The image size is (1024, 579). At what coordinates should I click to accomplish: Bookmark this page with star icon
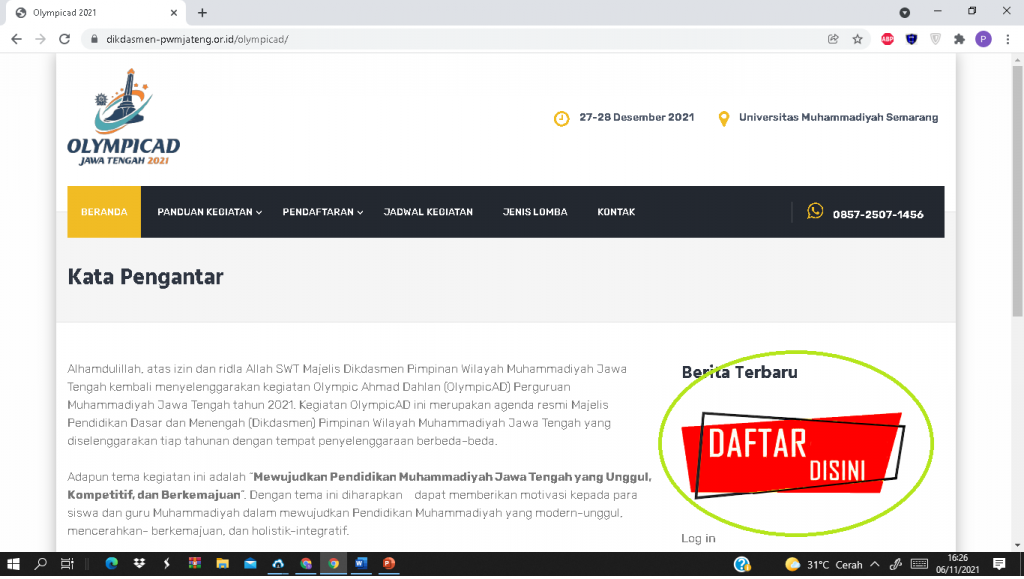pyautogui.click(x=857, y=39)
